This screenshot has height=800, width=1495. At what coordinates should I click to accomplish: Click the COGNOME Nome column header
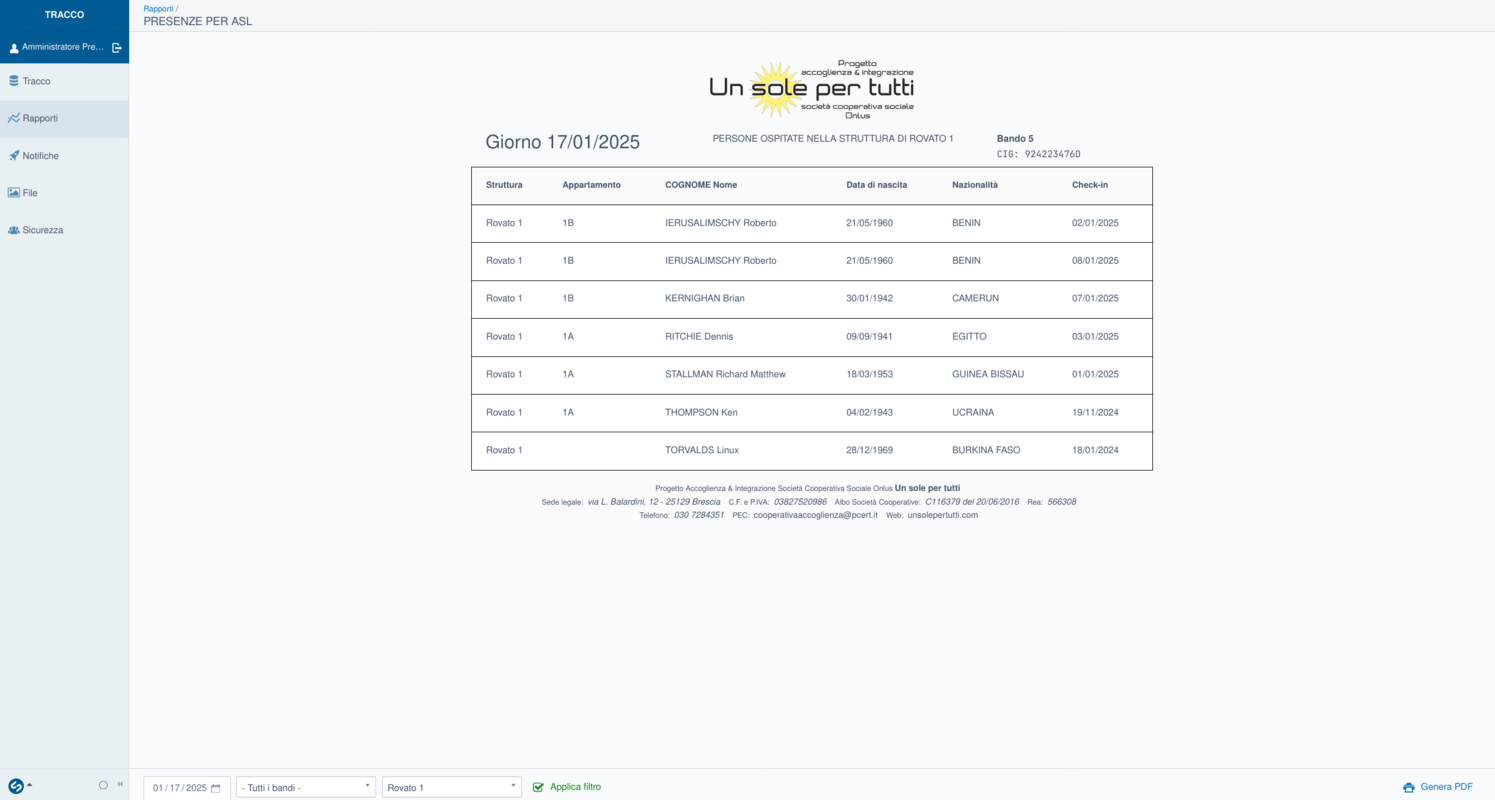[701, 185]
